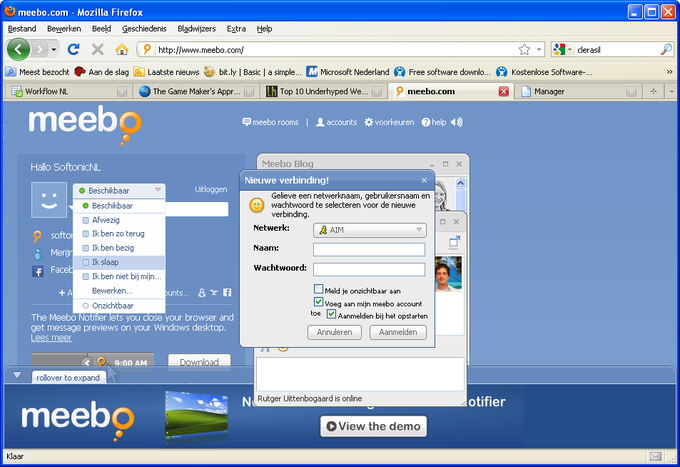
Task: Open voorkeuren settings with gear icon
Action: [389, 122]
